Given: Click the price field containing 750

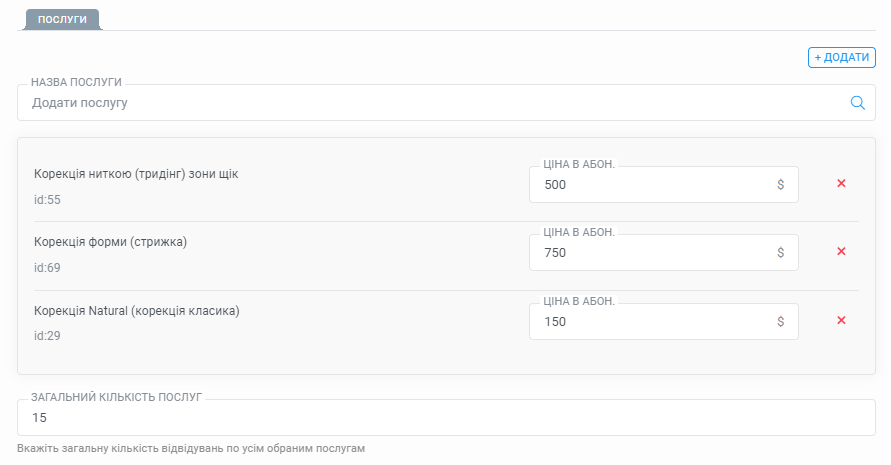Looking at the screenshot, I should click(x=664, y=253).
